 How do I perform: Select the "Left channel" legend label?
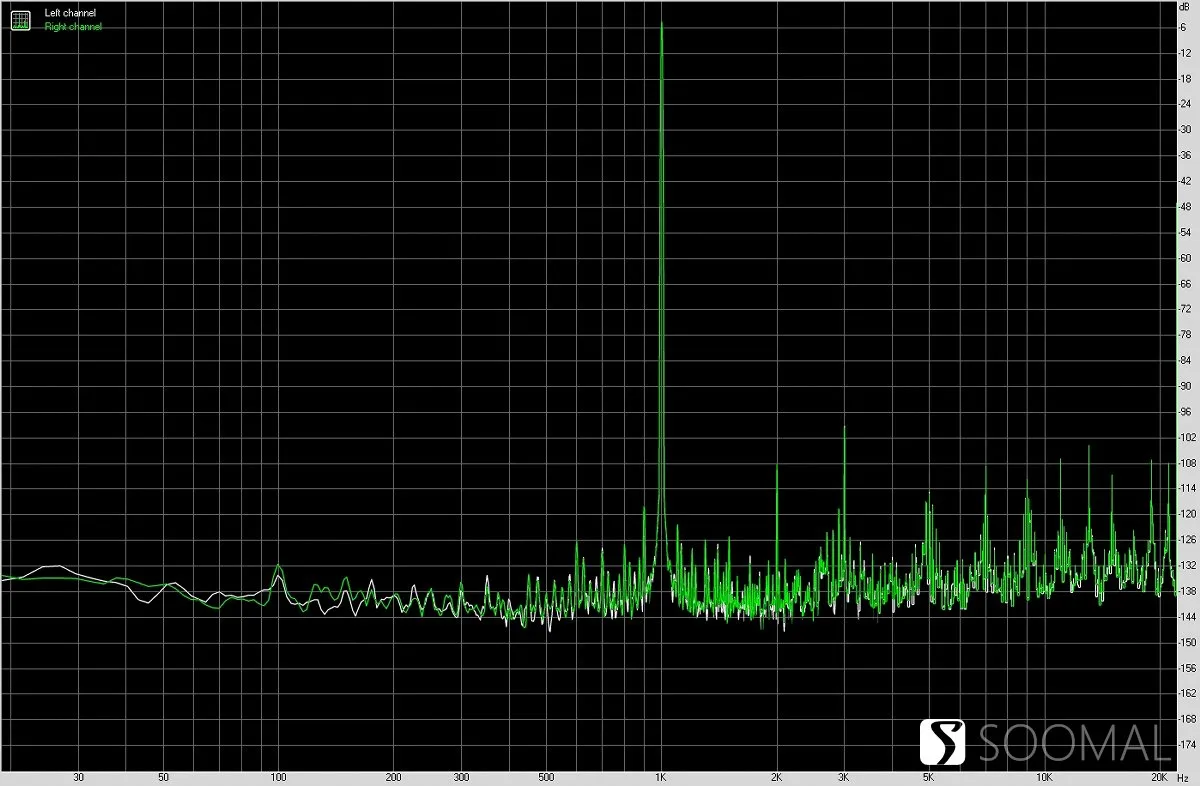[x=71, y=14]
